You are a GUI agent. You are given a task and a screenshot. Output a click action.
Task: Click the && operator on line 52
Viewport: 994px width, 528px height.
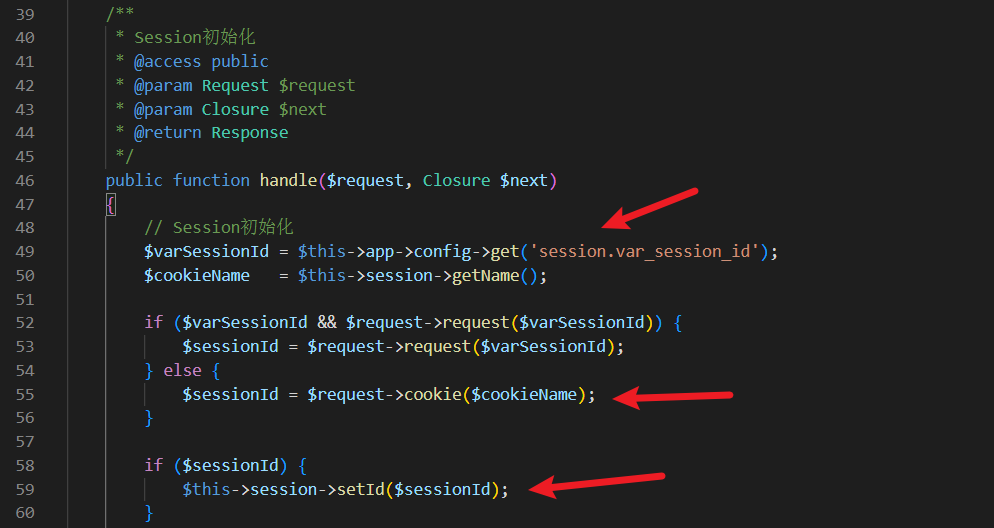click(326, 323)
